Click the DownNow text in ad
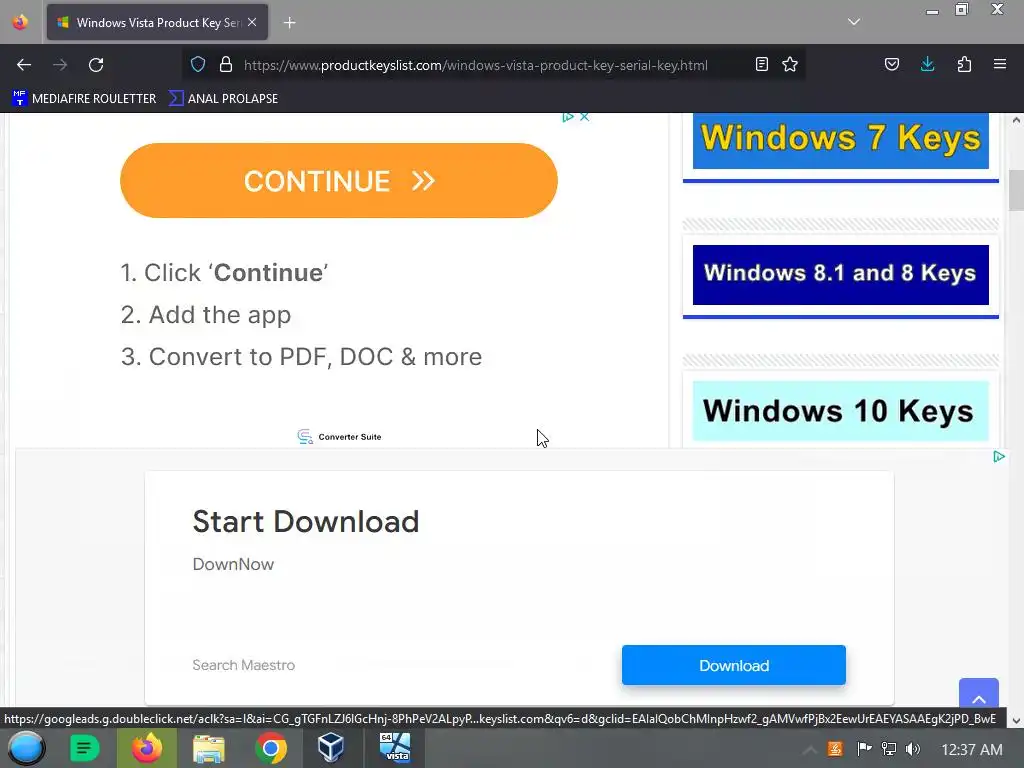Viewport: 1024px width, 768px height. pos(233,564)
